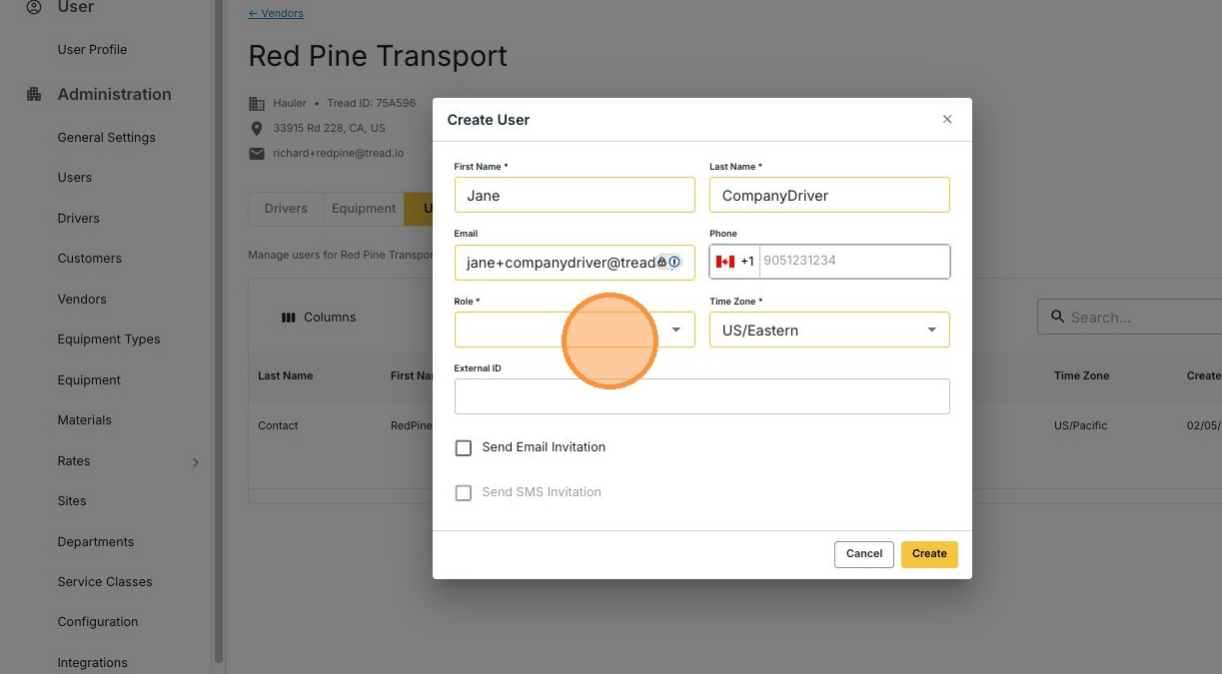
Task: Open General Settings in sidebar
Action: [106, 138]
